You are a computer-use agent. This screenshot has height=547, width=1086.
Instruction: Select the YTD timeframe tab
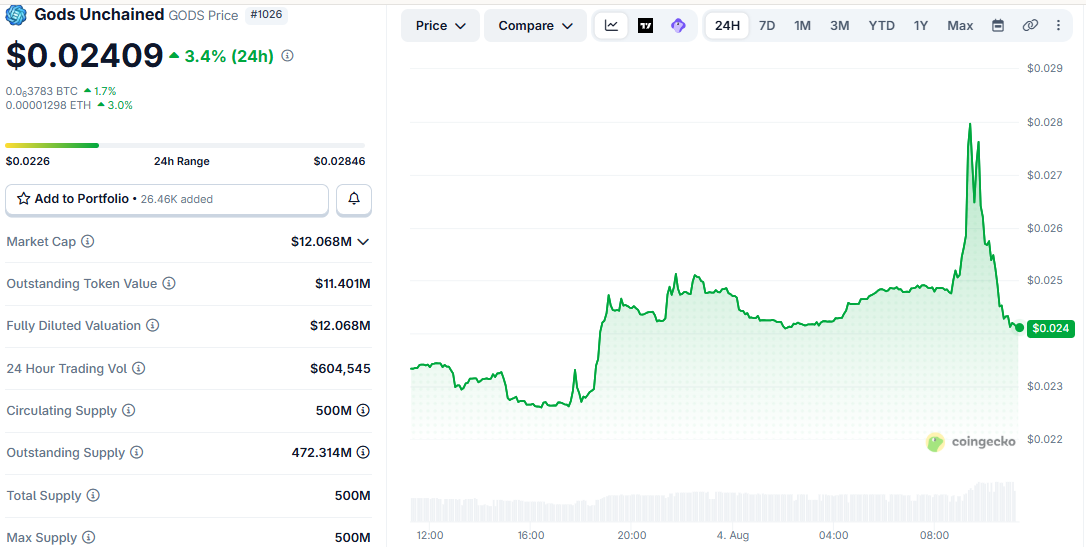(882, 26)
